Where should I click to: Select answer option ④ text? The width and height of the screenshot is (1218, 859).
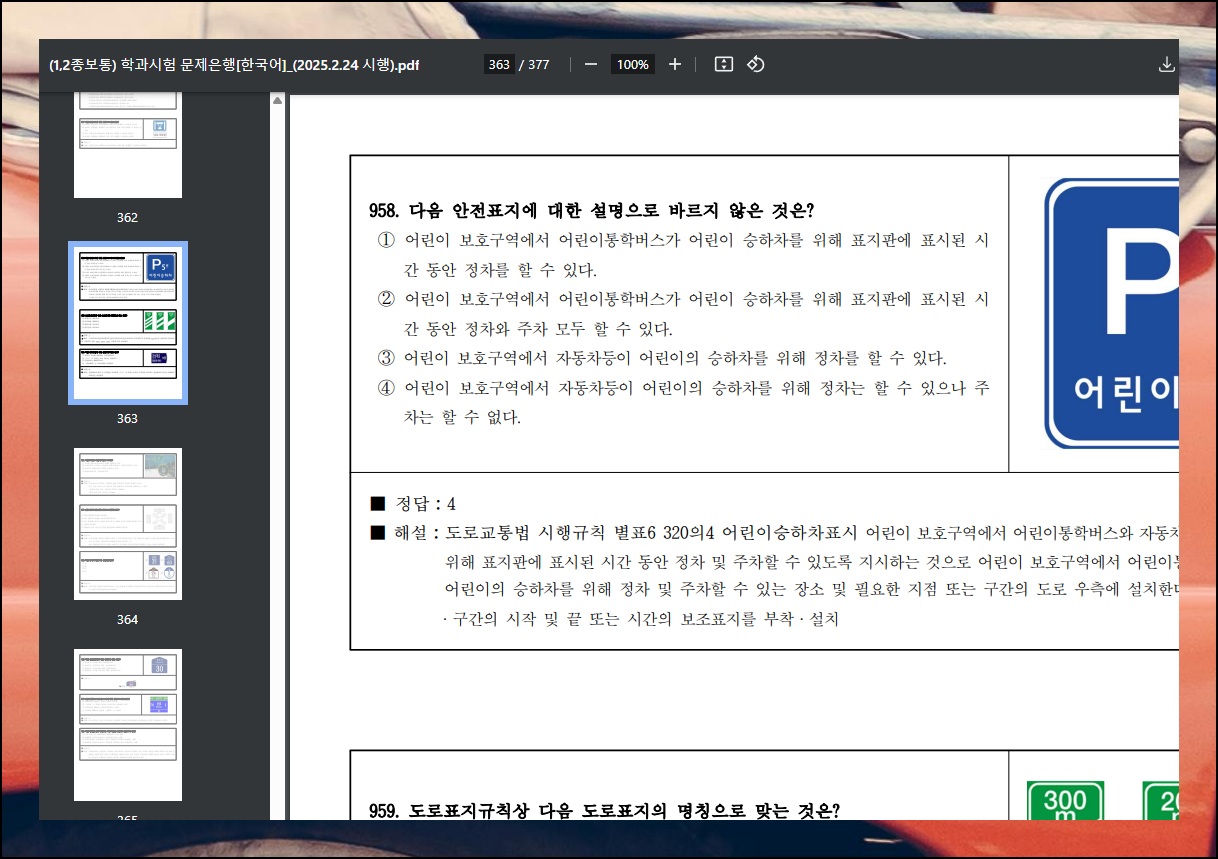(683, 402)
